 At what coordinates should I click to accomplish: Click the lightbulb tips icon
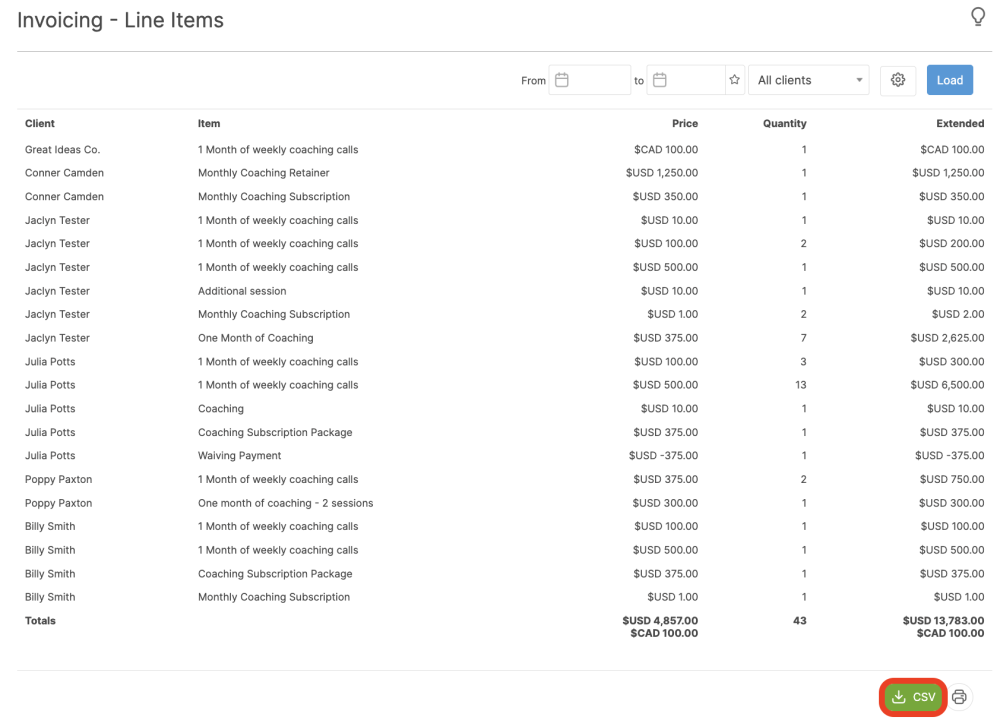click(978, 17)
